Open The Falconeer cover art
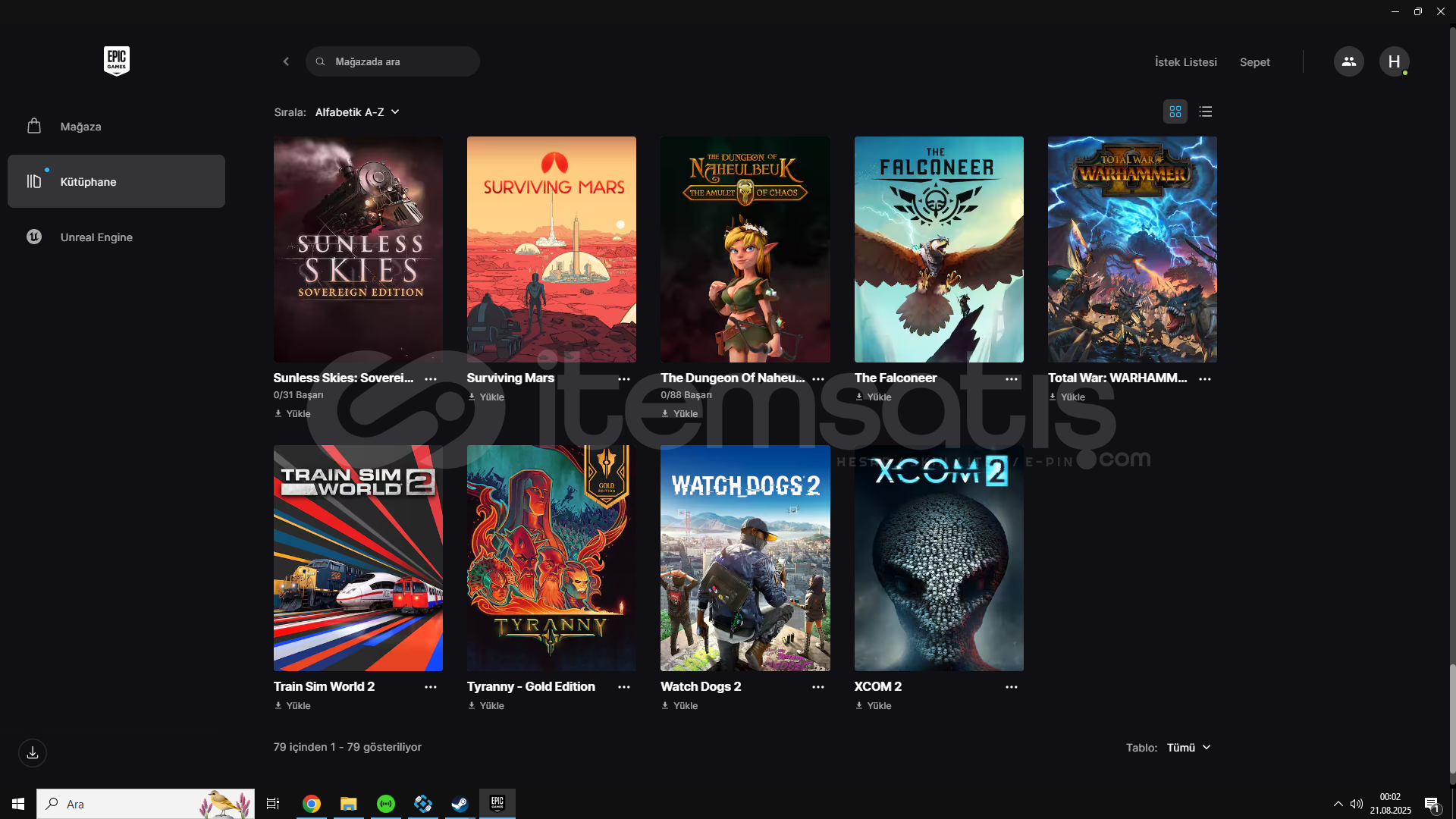The width and height of the screenshot is (1456, 819). coord(939,249)
